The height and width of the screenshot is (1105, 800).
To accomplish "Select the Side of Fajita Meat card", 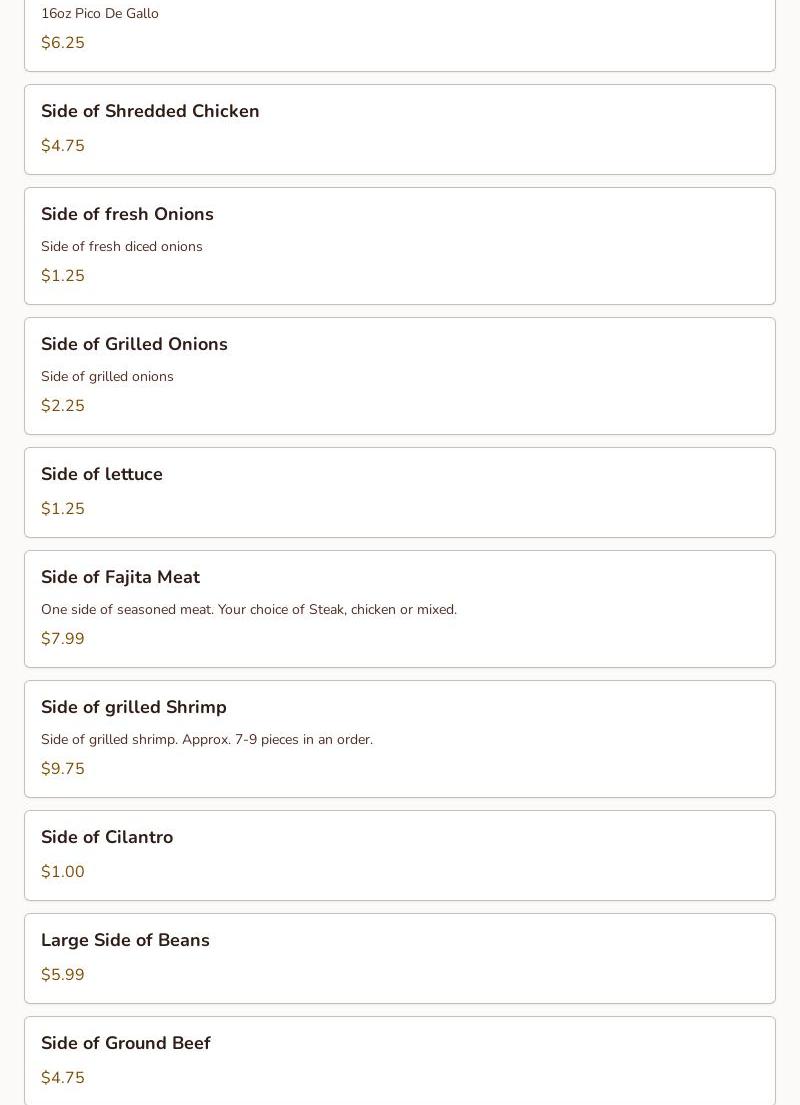I will 120,578.
